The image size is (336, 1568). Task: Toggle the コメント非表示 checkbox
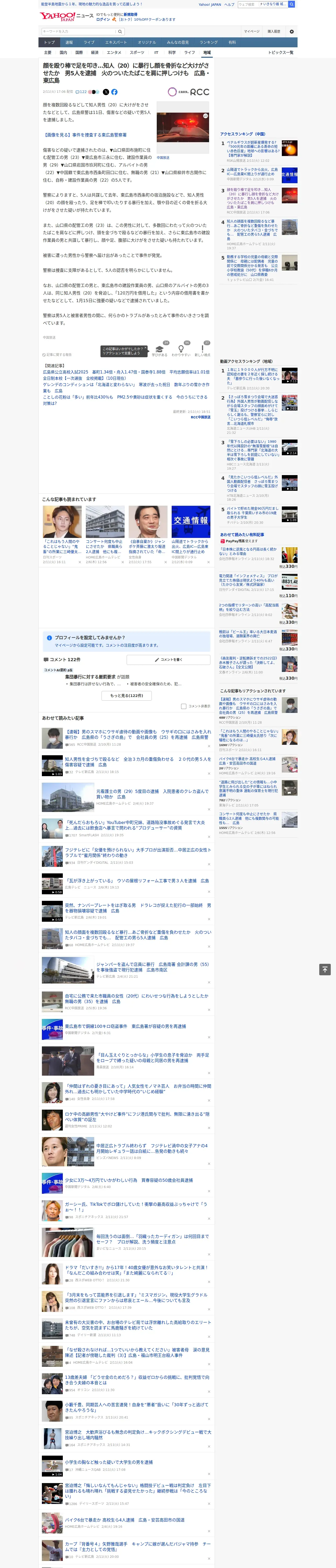click(x=183, y=706)
